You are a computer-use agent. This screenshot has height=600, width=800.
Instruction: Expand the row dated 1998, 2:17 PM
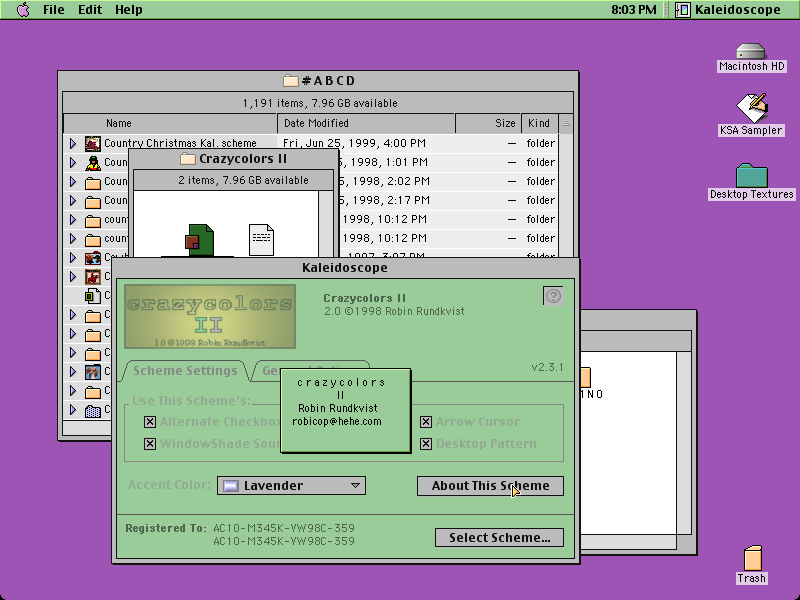[x=73, y=201]
